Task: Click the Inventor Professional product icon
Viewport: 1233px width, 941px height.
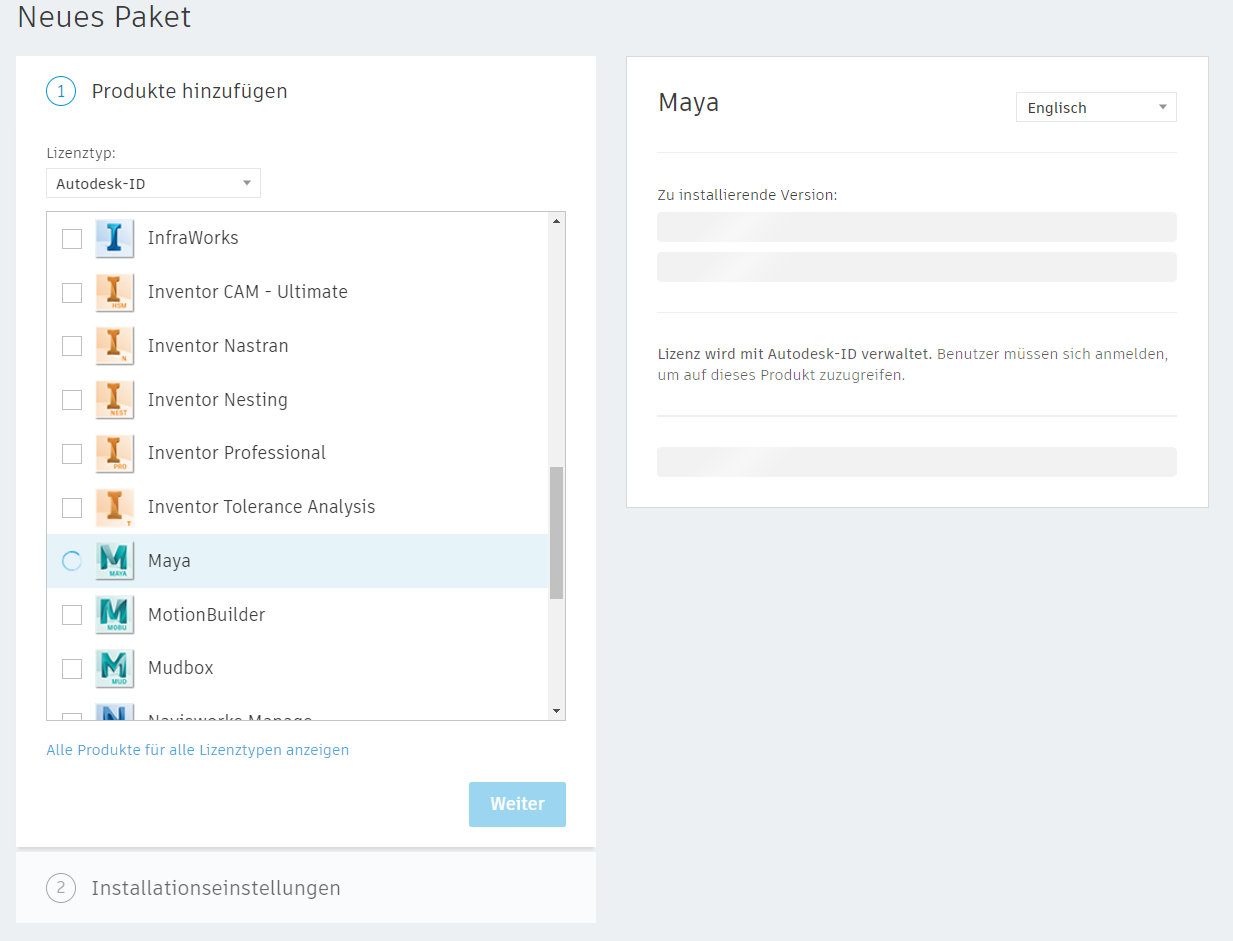Action: click(115, 453)
